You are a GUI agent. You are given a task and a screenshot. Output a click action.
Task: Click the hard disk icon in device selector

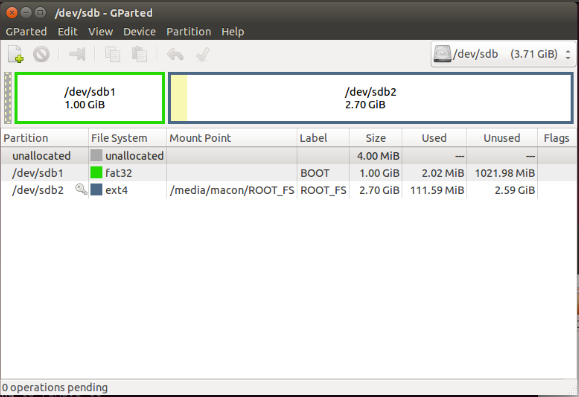(442, 54)
